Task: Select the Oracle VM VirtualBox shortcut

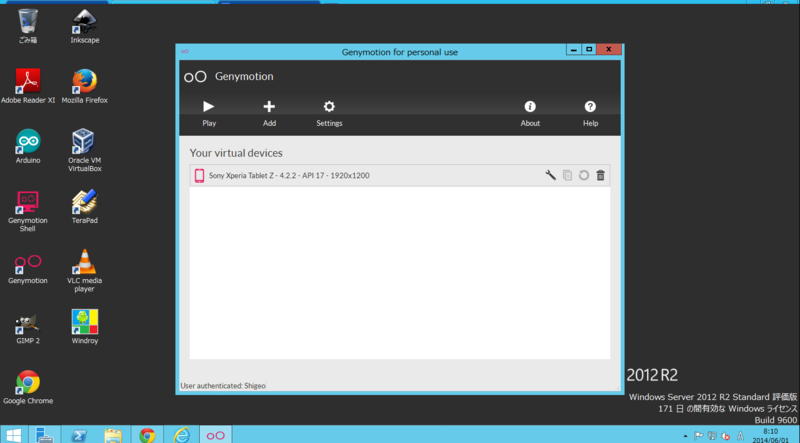Action: tap(85, 150)
